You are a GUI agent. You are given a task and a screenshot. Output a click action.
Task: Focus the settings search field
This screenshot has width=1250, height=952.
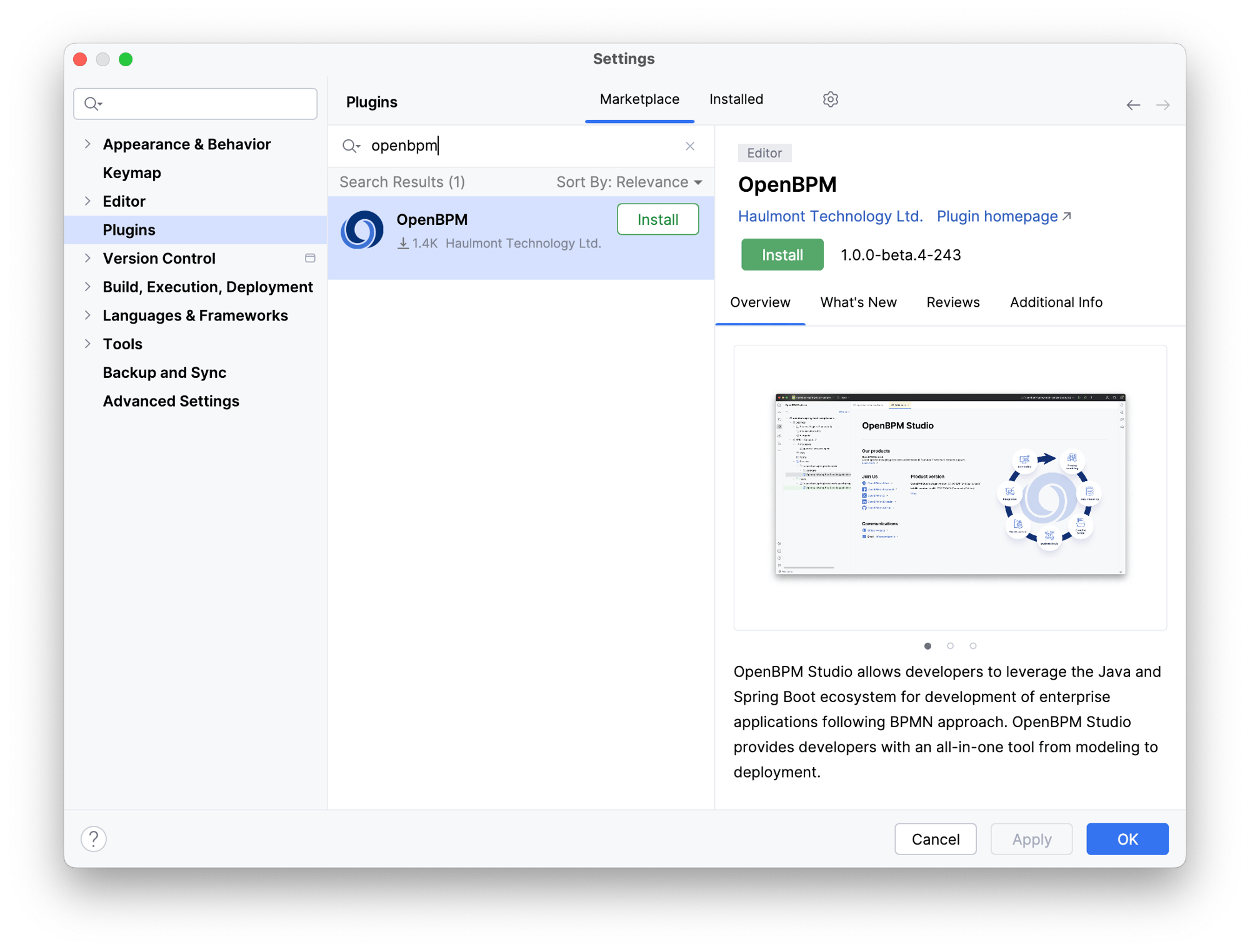pyautogui.click(x=195, y=104)
